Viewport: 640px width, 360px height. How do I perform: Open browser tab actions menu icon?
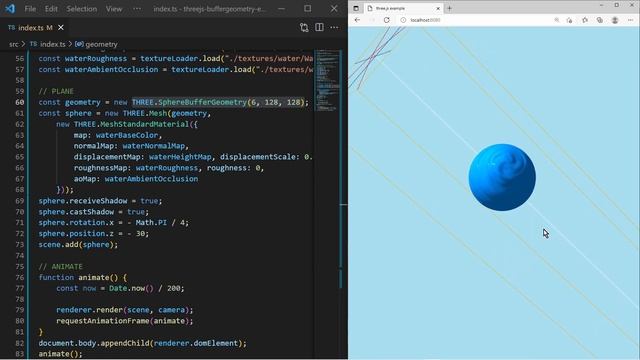(x=356, y=8)
